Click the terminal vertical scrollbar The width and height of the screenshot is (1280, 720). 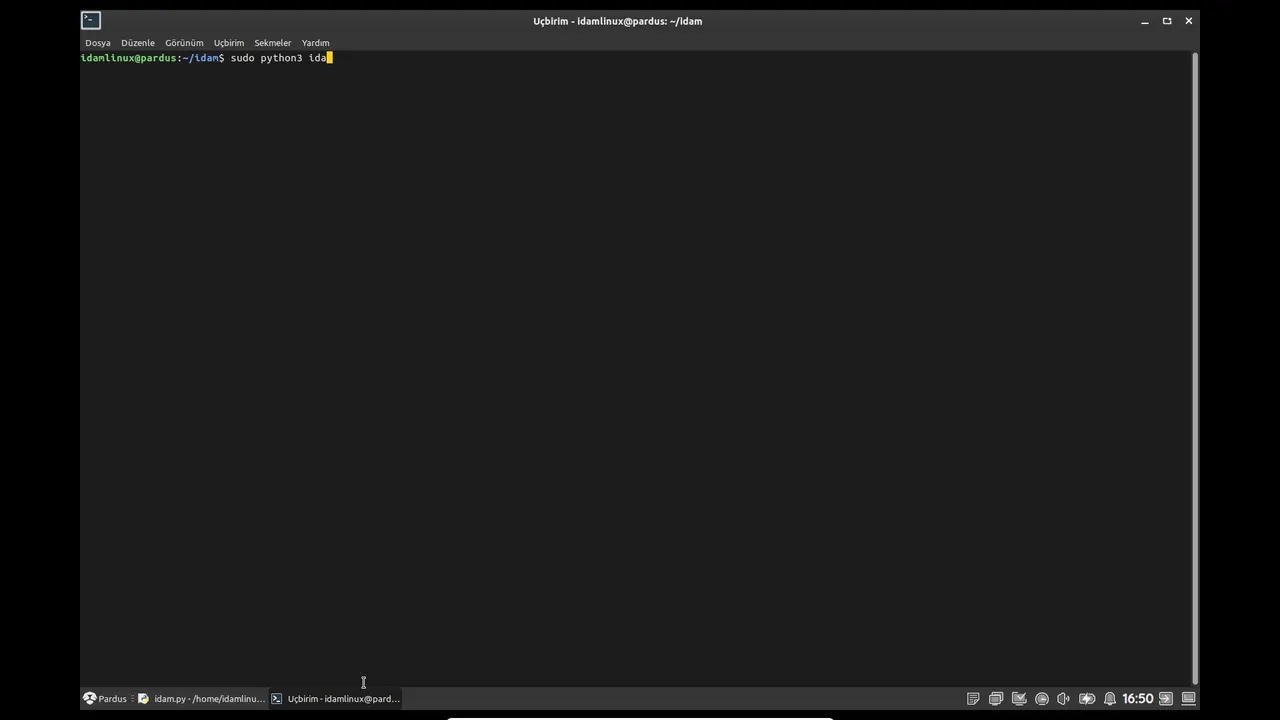point(1195,368)
